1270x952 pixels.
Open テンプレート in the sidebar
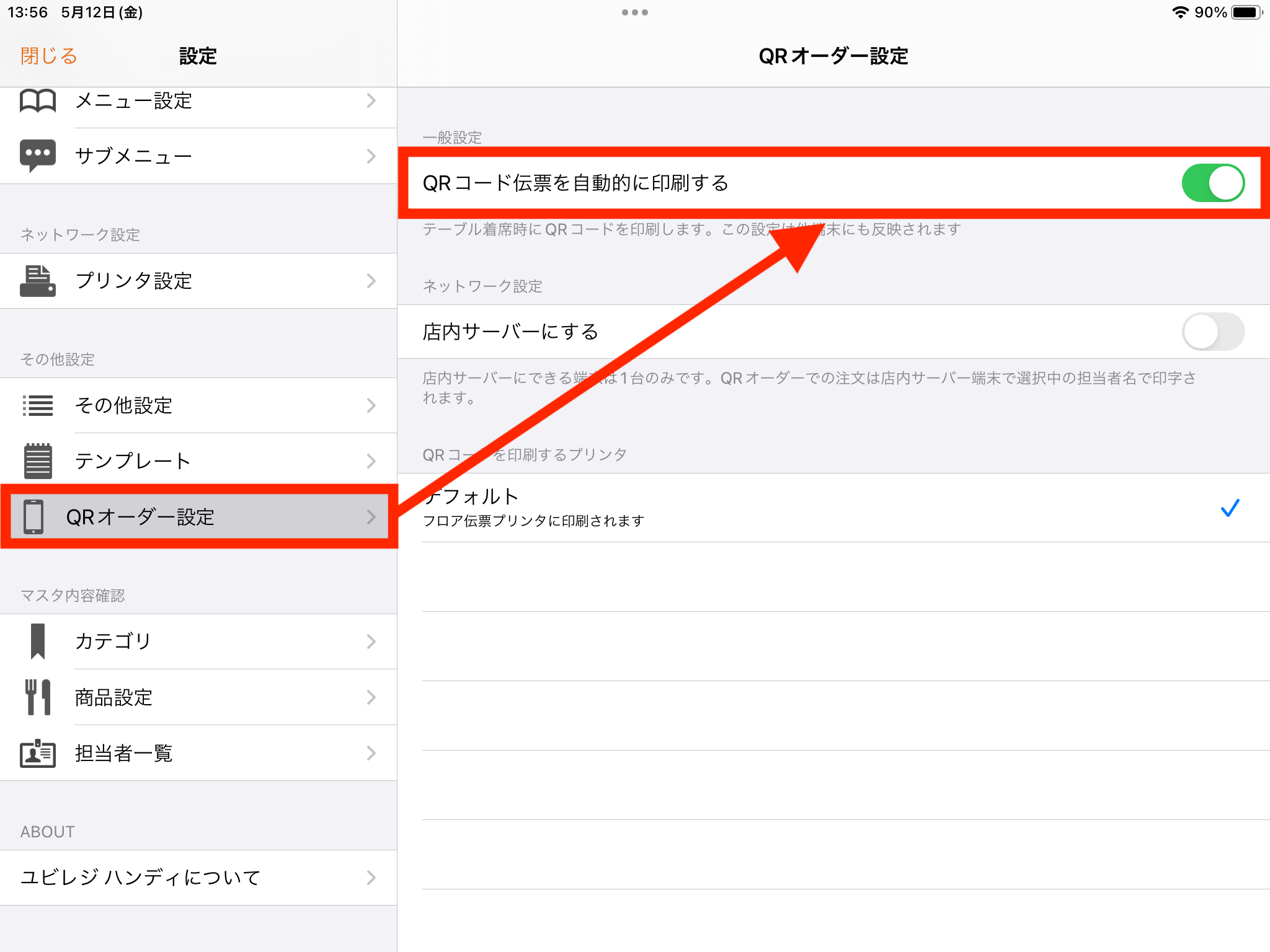tap(198, 461)
